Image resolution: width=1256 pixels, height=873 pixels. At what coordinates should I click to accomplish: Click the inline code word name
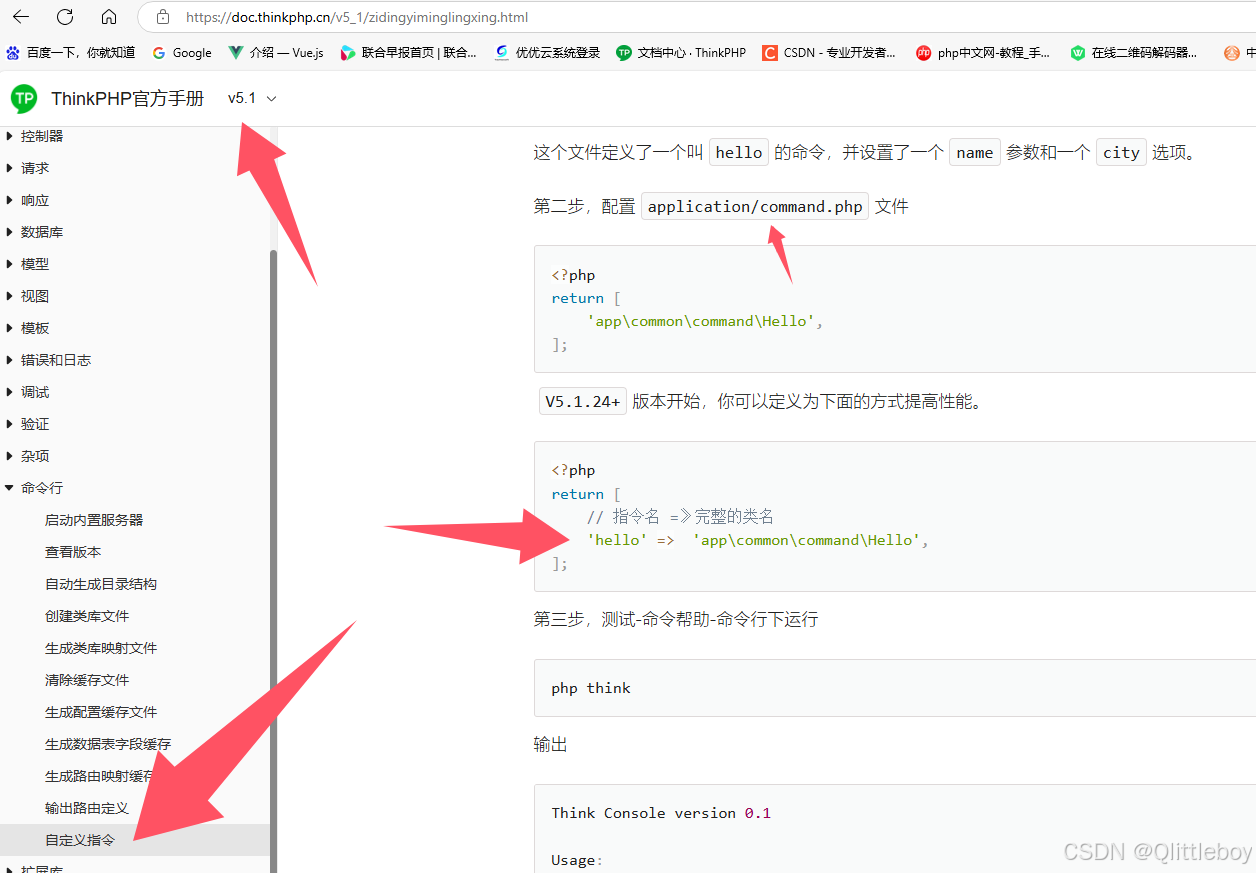pos(974,152)
